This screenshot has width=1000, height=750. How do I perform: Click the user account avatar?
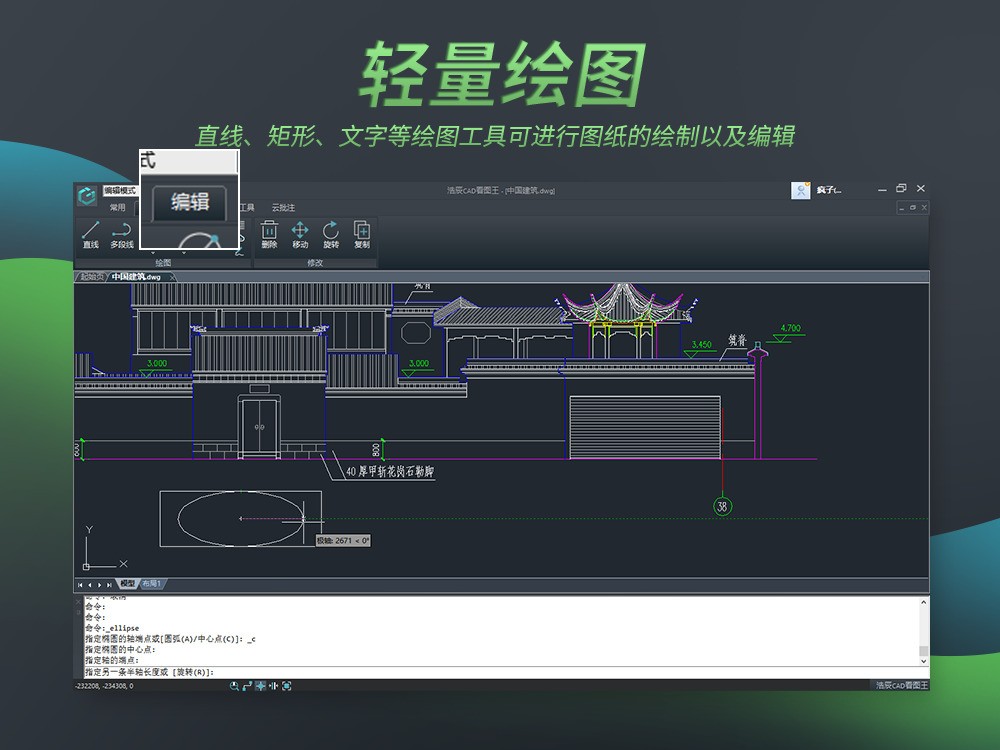(801, 190)
